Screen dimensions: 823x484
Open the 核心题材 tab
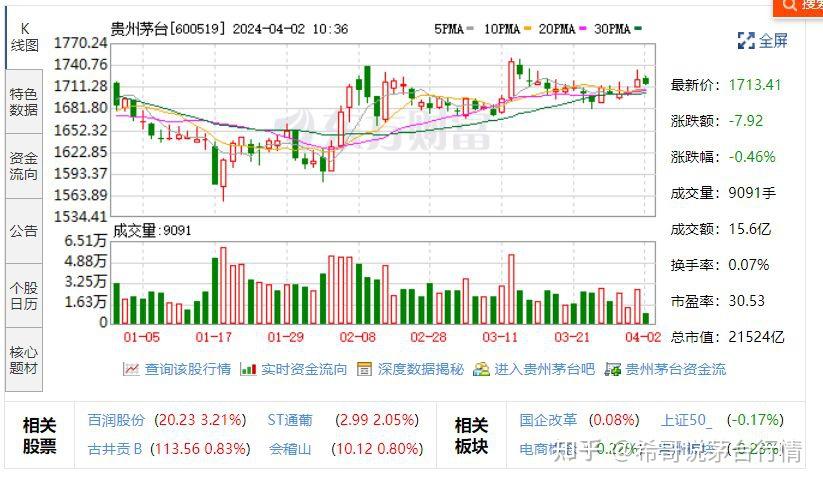click(x=24, y=360)
